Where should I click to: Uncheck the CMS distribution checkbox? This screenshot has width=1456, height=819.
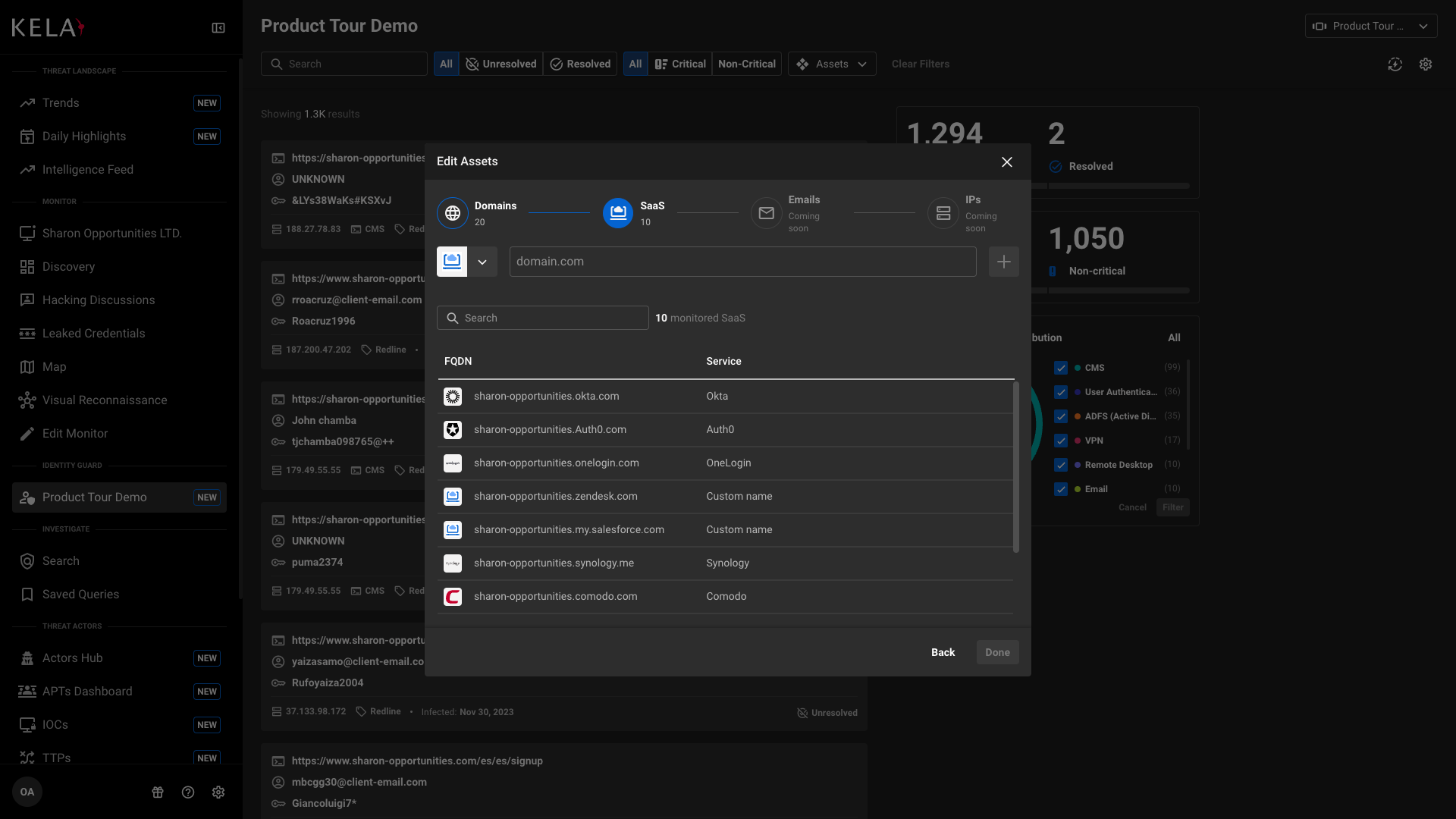pos(1061,368)
